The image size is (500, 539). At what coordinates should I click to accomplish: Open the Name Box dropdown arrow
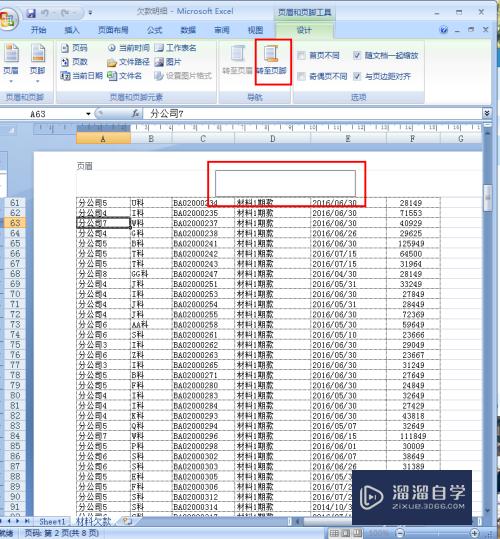pyautogui.click(x=88, y=114)
